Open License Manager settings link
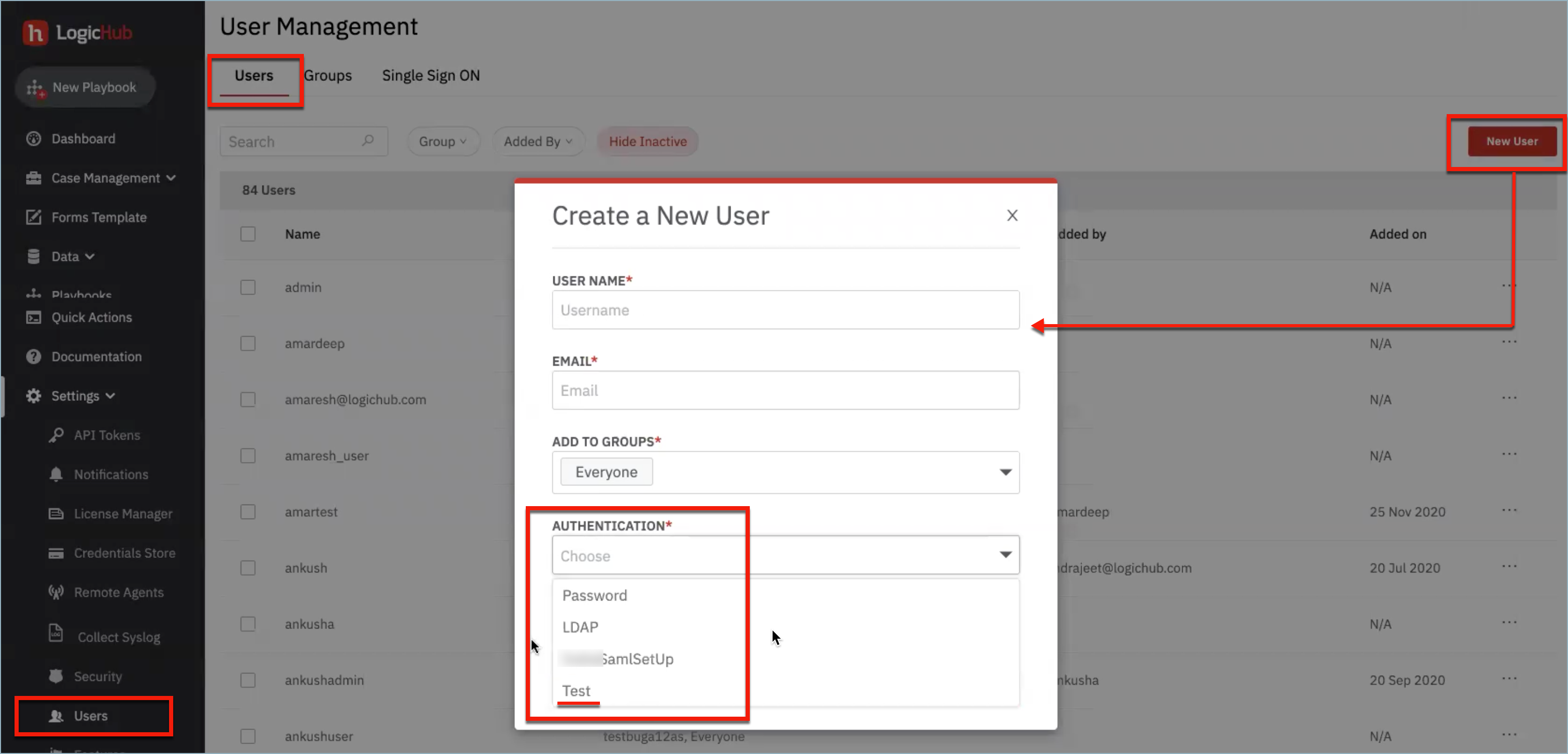The width and height of the screenshot is (1568, 754). [x=123, y=513]
